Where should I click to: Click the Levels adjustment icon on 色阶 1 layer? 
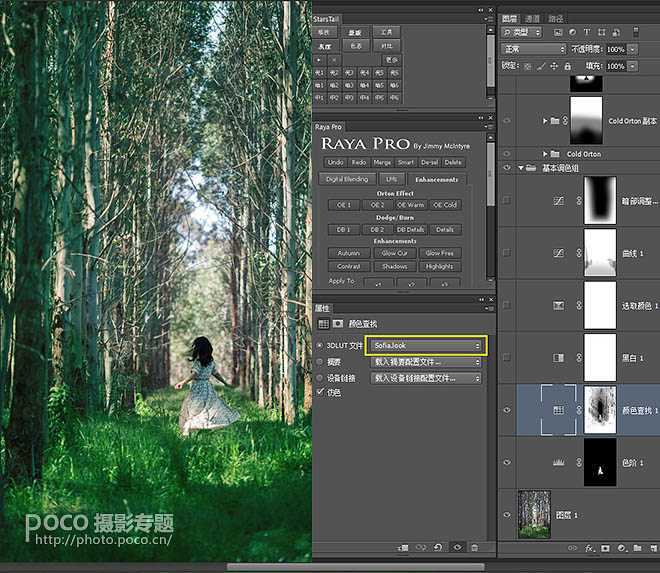558,463
